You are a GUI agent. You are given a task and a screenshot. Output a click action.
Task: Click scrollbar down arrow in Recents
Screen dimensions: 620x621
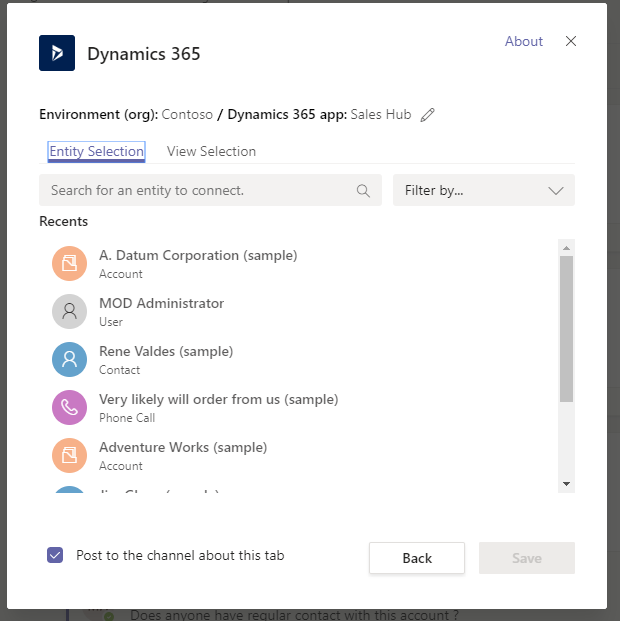click(x=566, y=484)
